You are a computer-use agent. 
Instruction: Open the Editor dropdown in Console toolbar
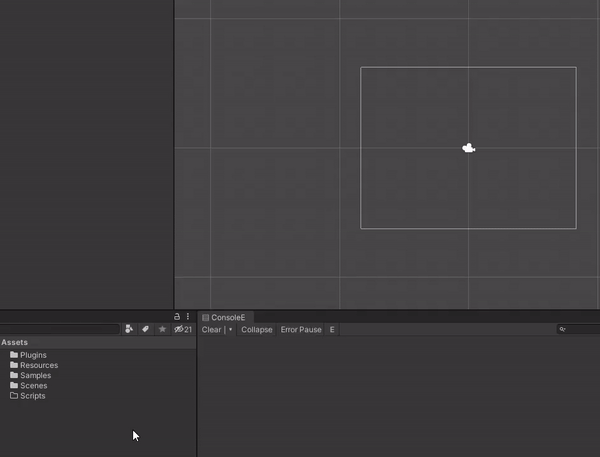pyautogui.click(x=332, y=330)
